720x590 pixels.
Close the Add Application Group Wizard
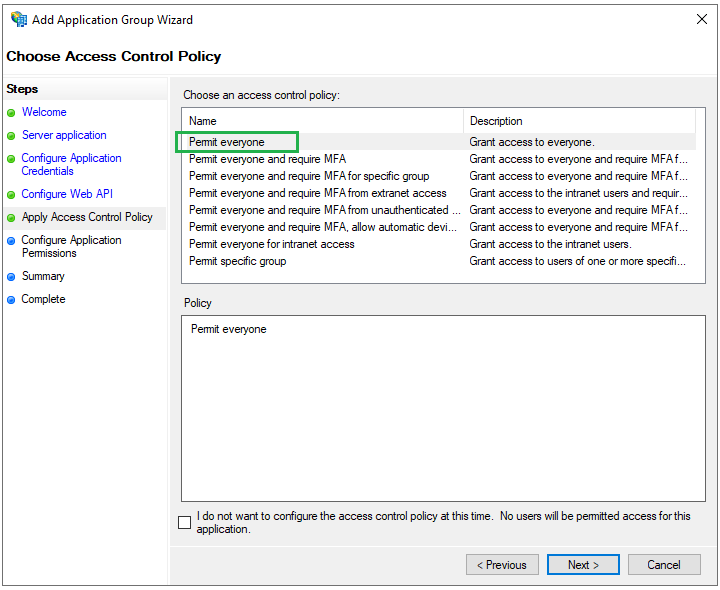pyautogui.click(x=702, y=19)
